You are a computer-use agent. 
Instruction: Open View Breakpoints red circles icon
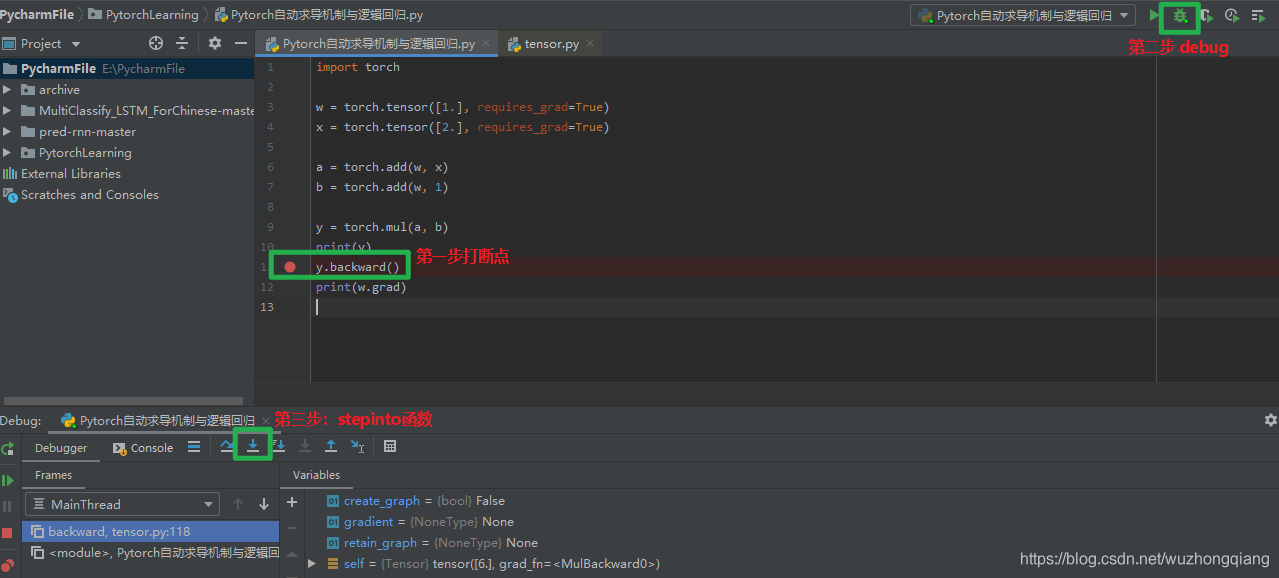click(x=8, y=565)
